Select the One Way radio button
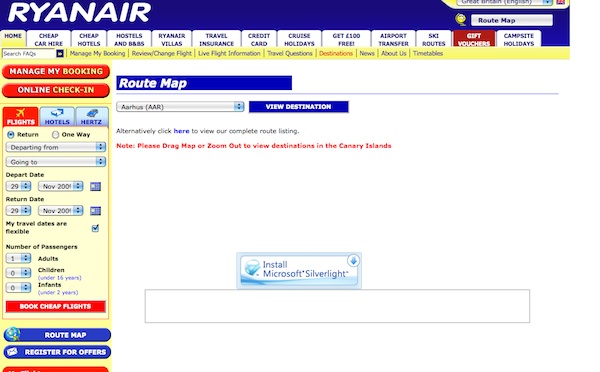600x372 pixels. (55, 134)
